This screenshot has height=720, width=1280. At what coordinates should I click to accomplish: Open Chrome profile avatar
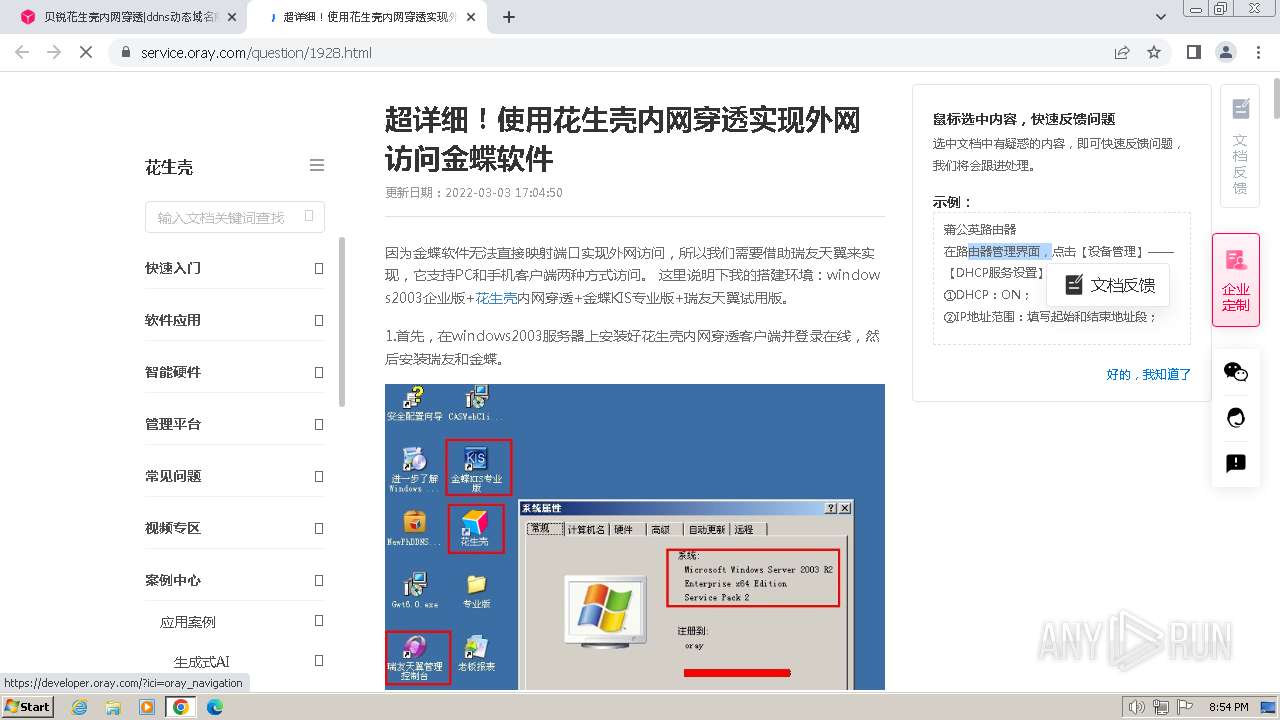coord(1226,52)
